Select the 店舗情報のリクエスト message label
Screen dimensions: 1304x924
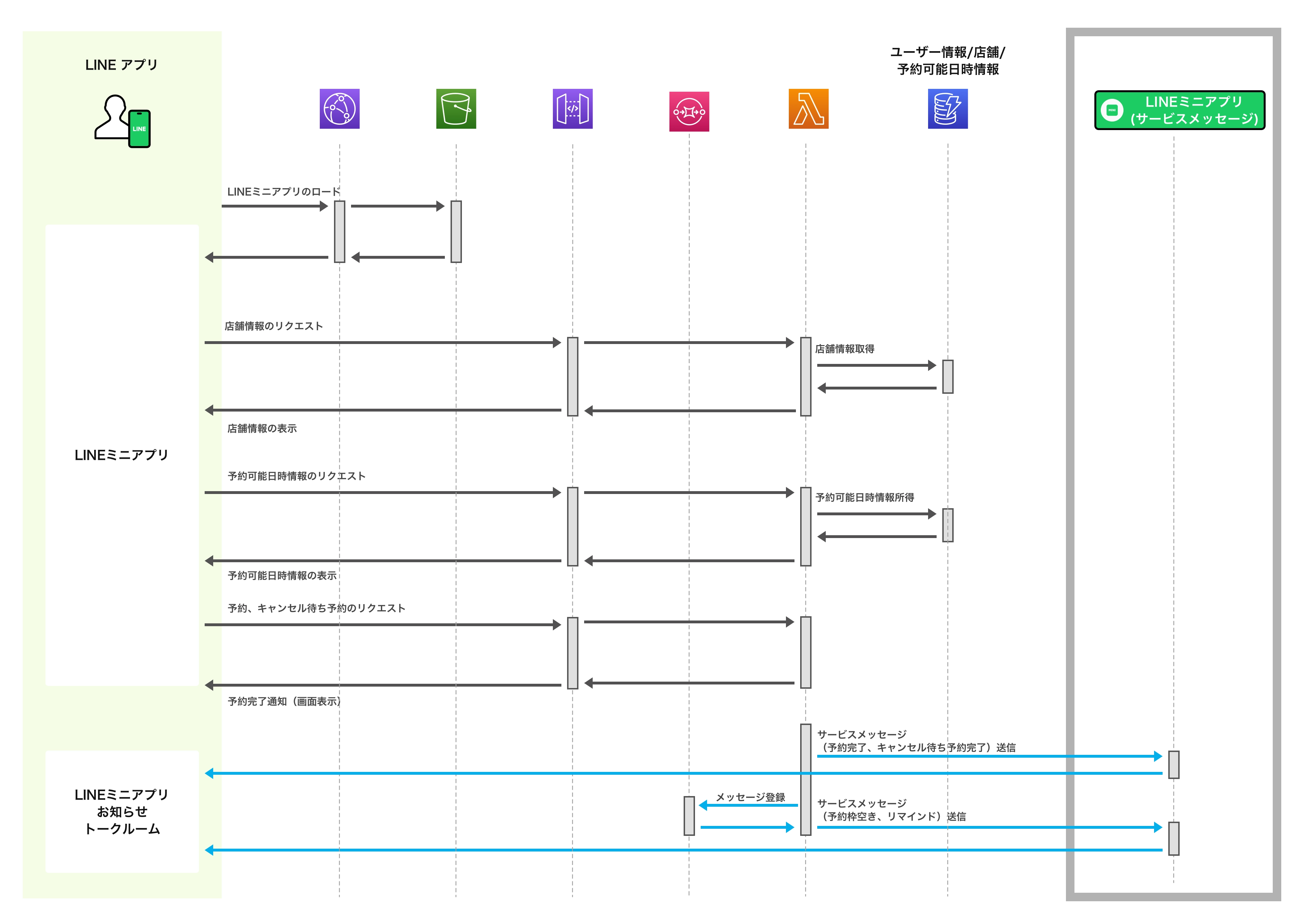coord(274,326)
